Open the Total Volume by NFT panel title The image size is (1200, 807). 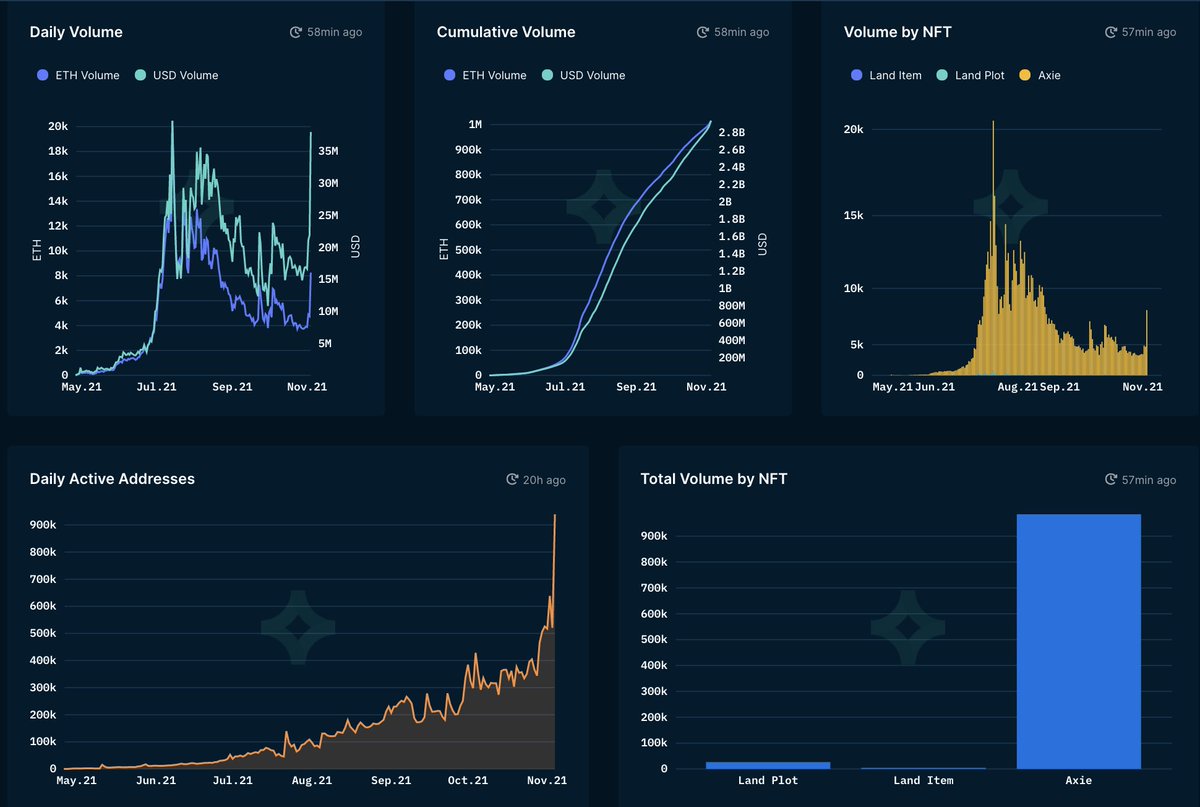click(714, 479)
